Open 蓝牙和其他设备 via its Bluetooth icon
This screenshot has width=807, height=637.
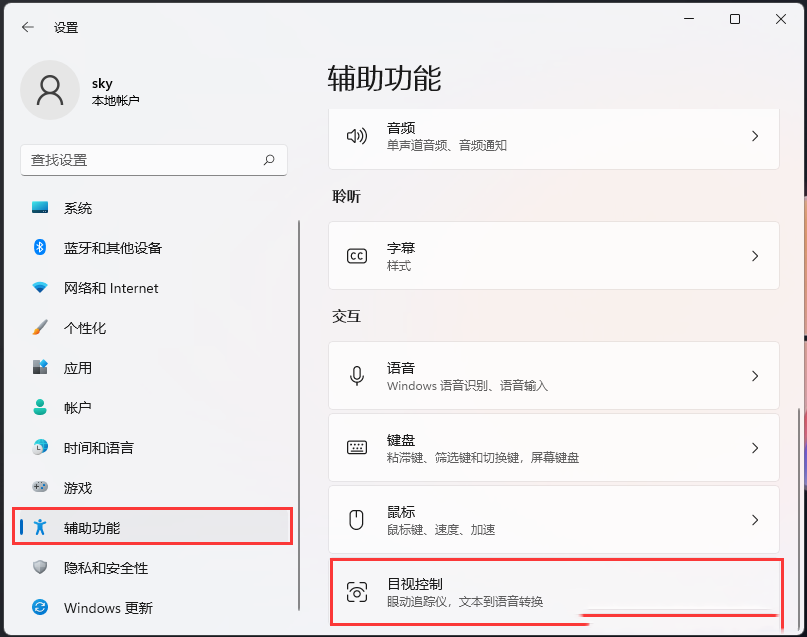pyautogui.click(x=38, y=248)
